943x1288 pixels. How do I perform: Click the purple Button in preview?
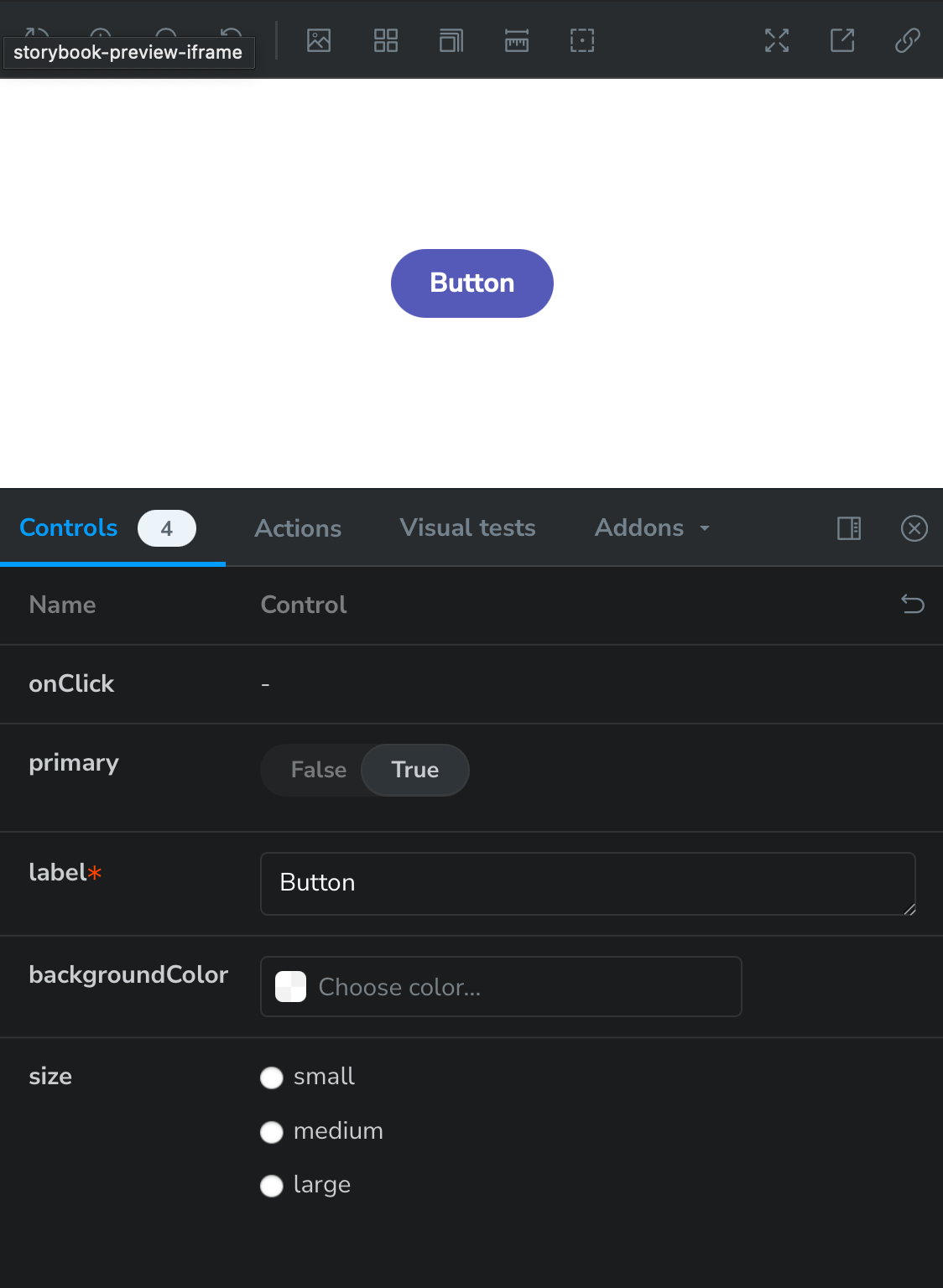click(x=472, y=283)
